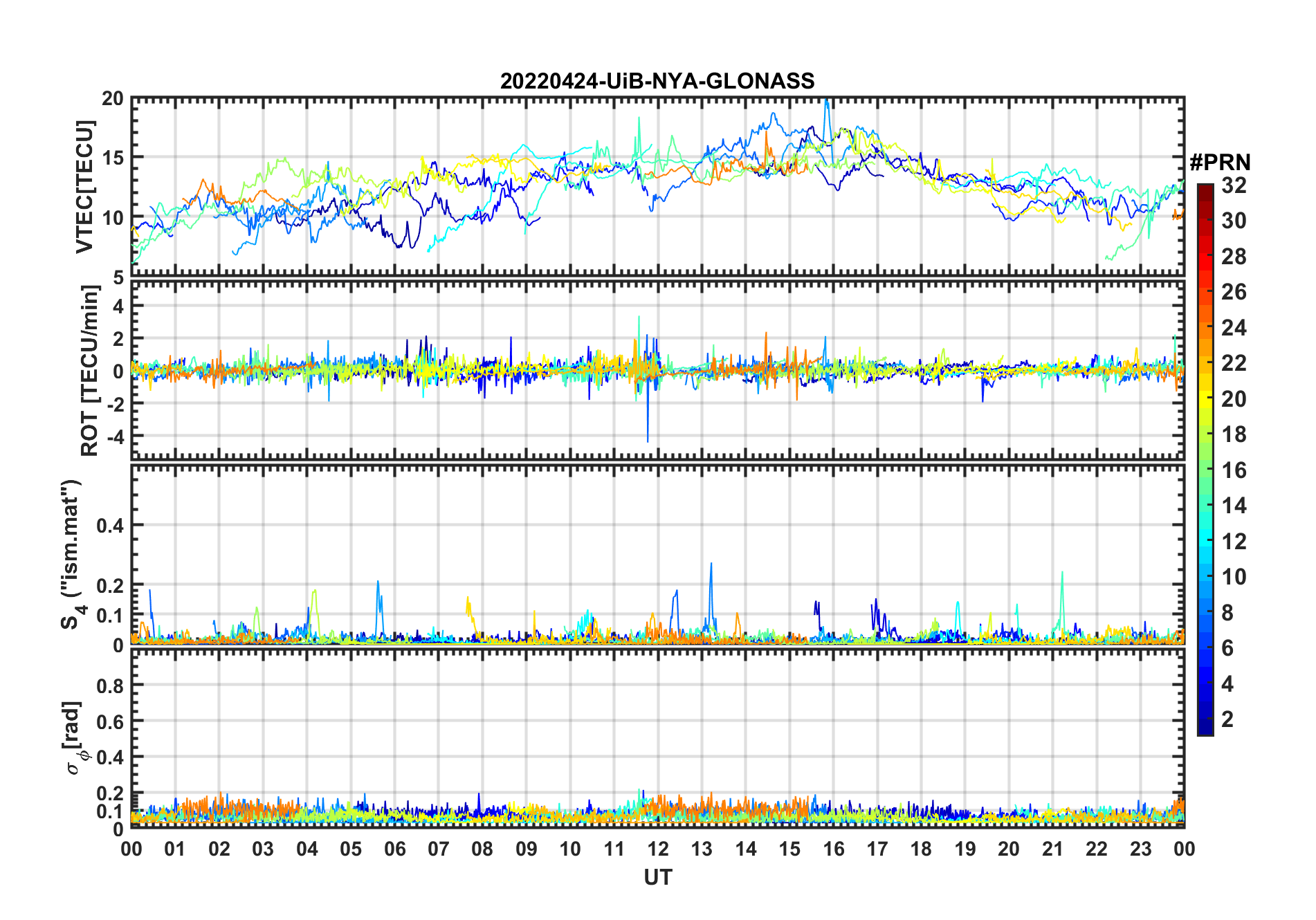Click inside the S4 scintillation plot panel
This screenshot has height=920, width=1316.
coord(657,555)
